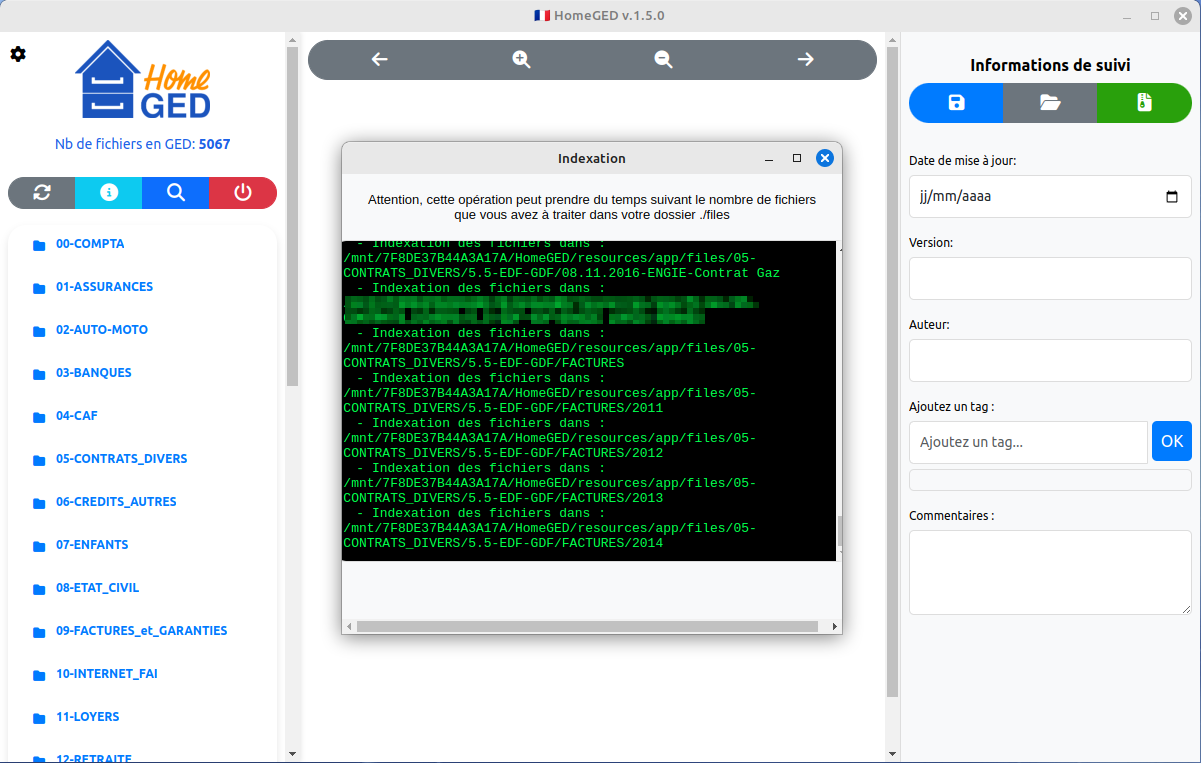Click the red power icon button
The height and width of the screenshot is (763, 1201).
243,193
